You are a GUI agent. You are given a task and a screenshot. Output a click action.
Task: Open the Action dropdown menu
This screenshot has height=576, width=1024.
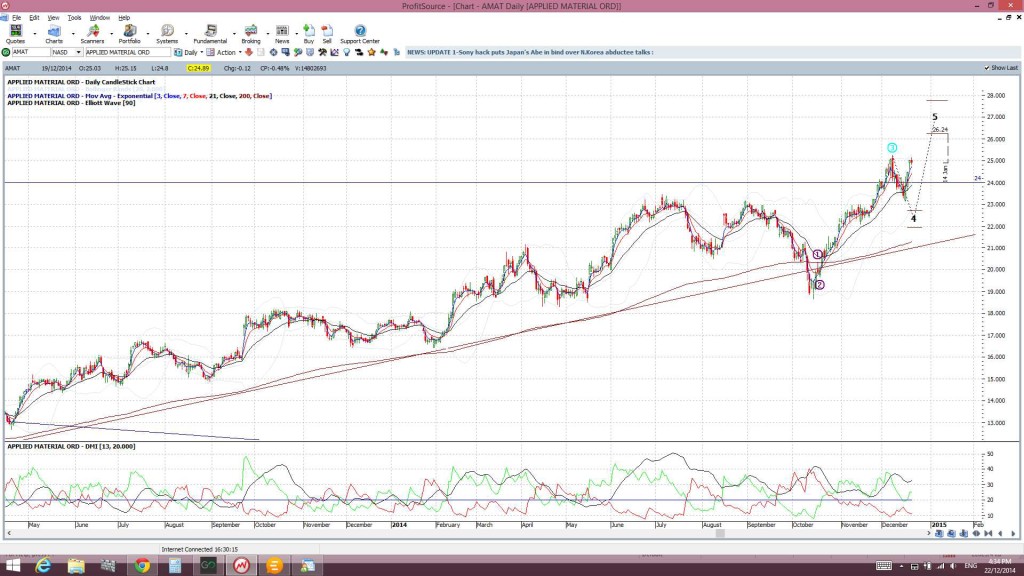(x=240, y=52)
